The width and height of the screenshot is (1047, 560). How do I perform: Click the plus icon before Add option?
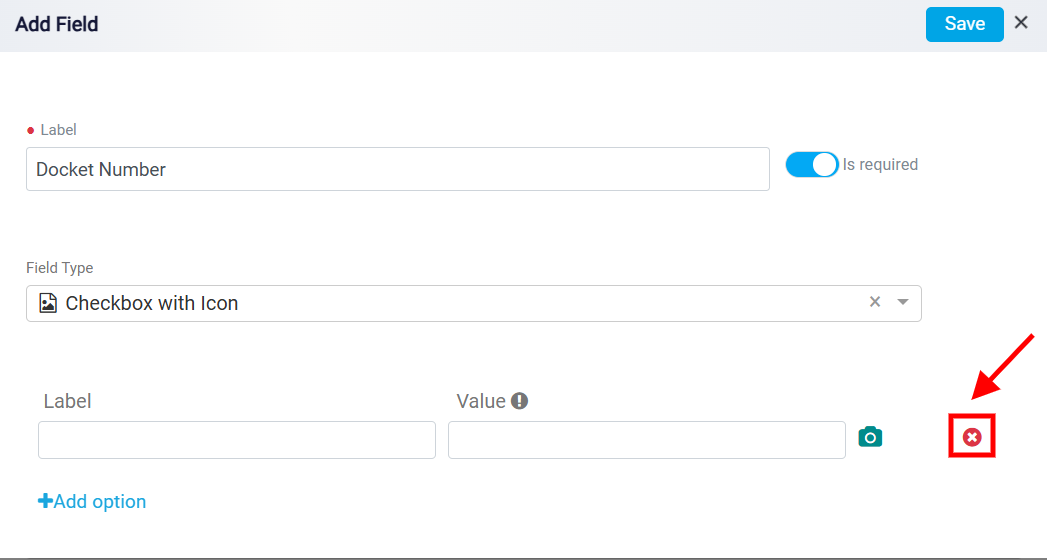coord(45,501)
